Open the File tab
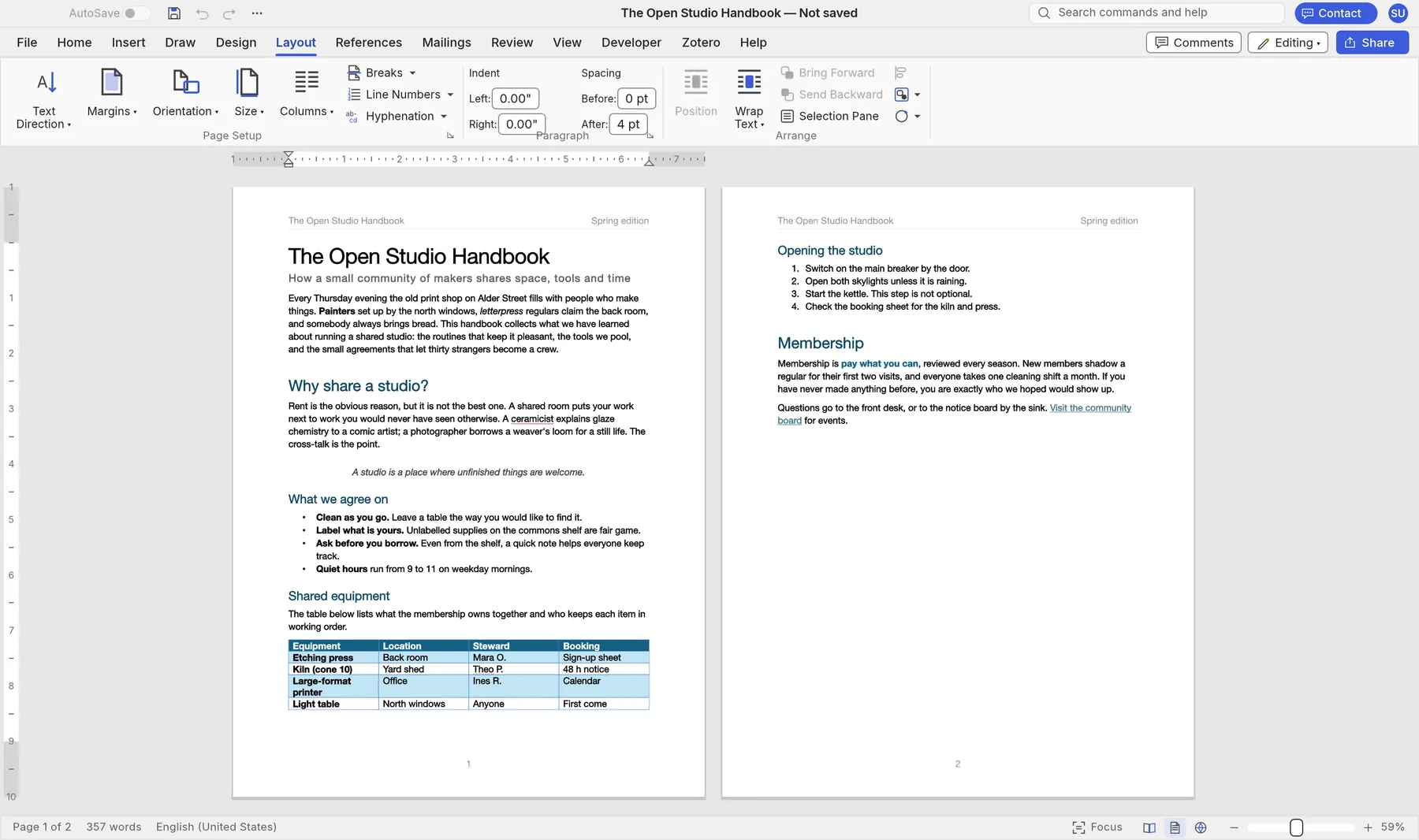 click(x=27, y=43)
